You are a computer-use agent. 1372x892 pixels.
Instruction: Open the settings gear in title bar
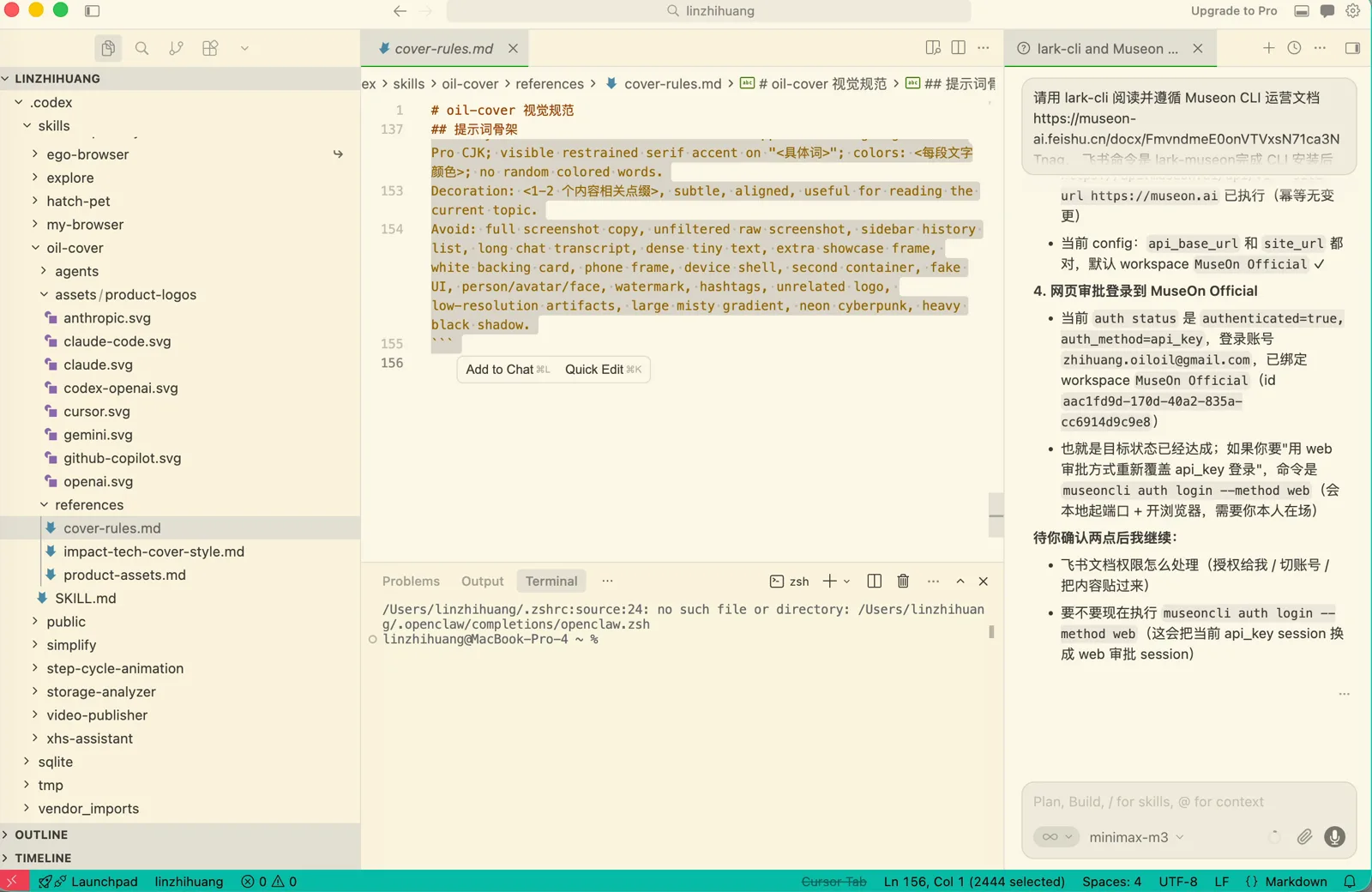pyautogui.click(x=1353, y=11)
